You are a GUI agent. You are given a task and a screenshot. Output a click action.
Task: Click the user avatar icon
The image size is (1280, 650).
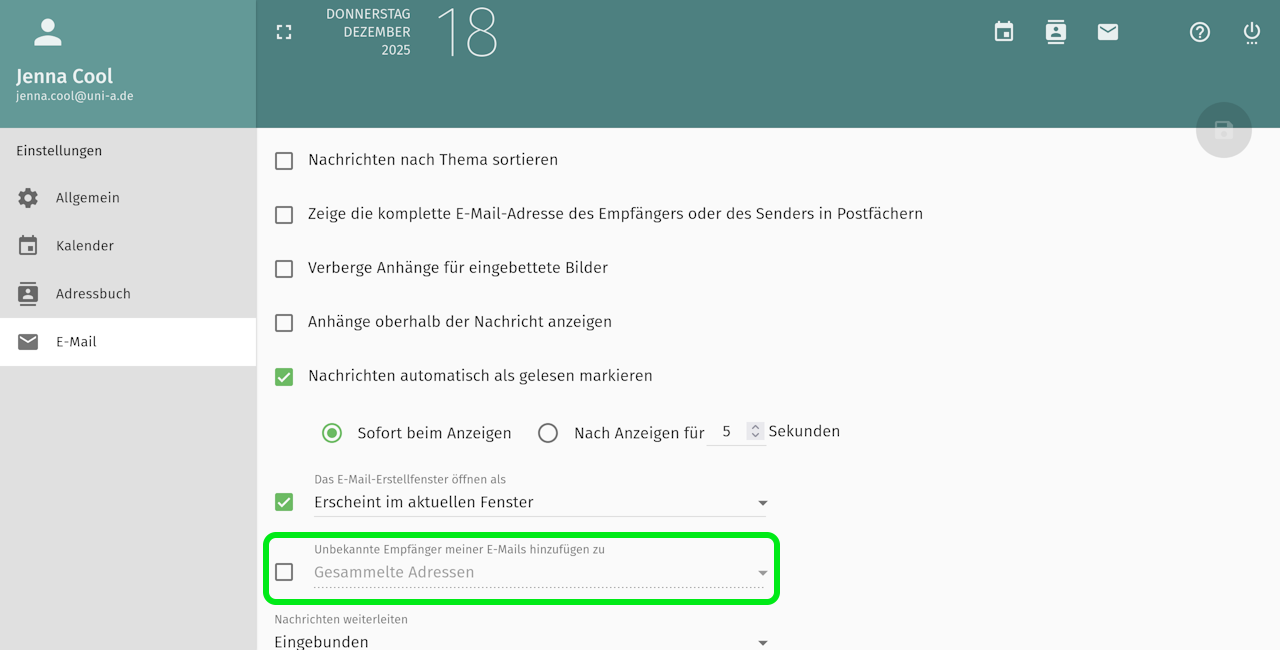click(x=48, y=32)
